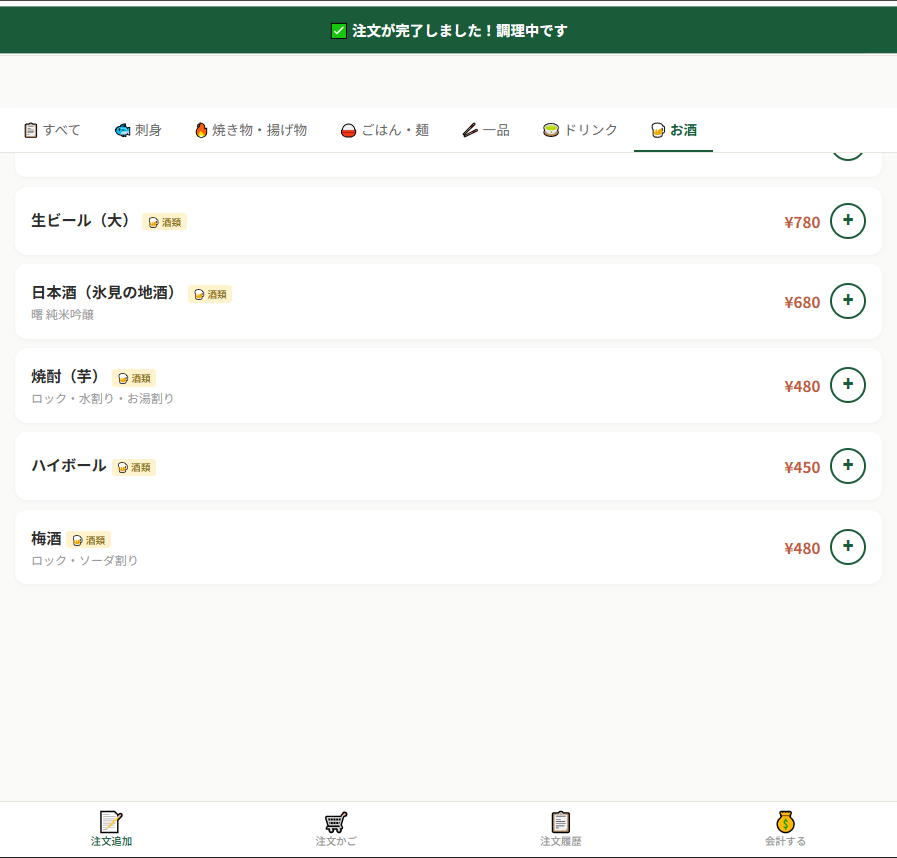Go to 会計する checkout

(x=785, y=829)
